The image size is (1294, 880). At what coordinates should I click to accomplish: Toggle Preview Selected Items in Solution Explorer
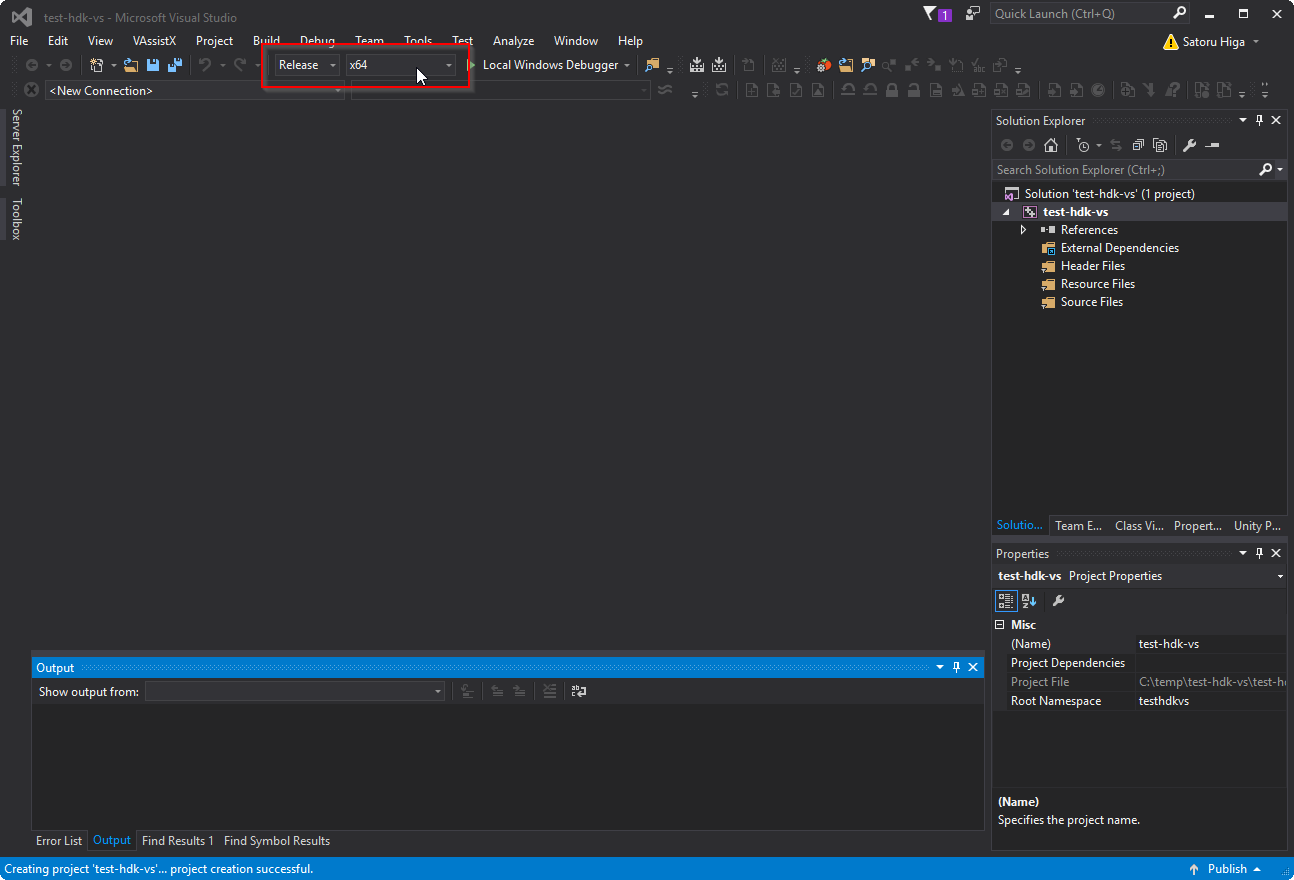[1160, 145]
